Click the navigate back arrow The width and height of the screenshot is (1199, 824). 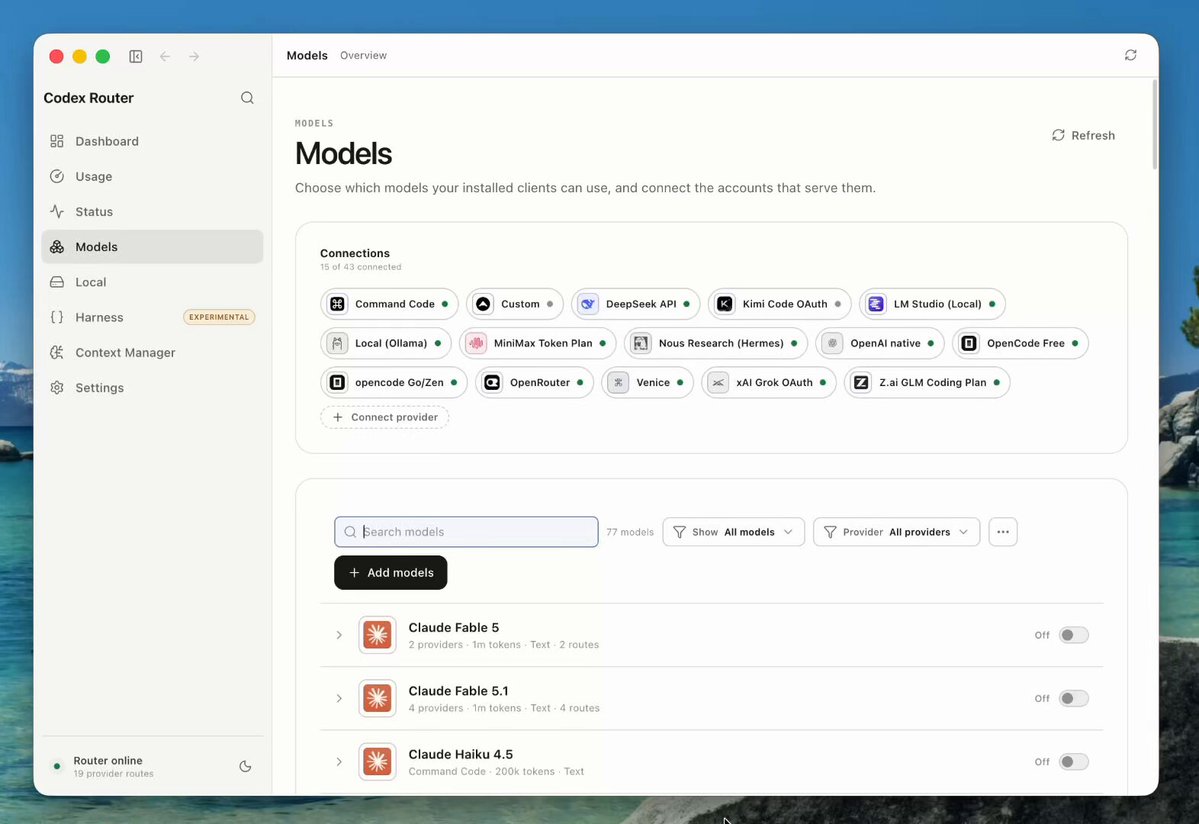tap(165, 57)
